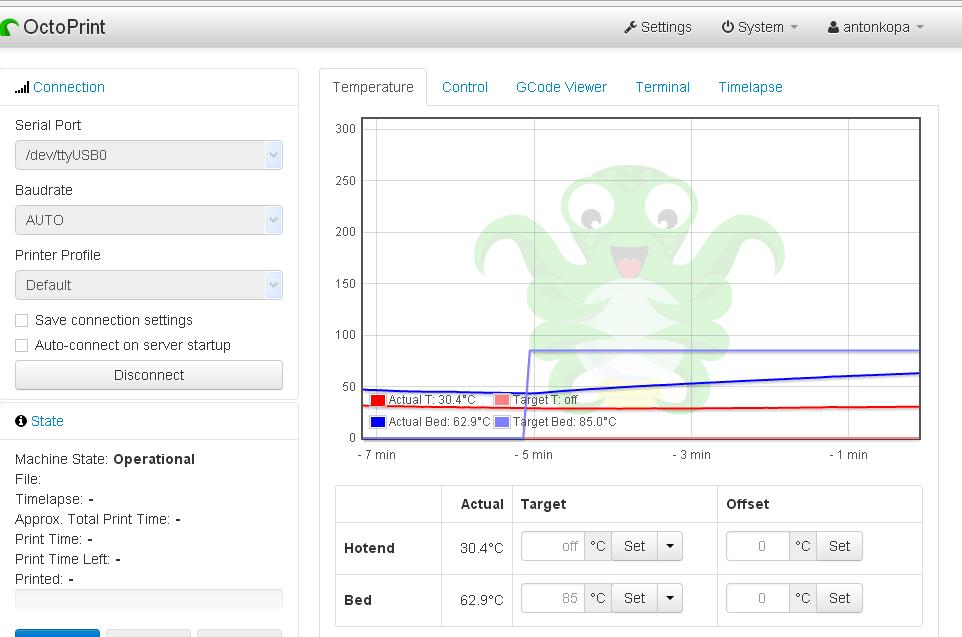Open the Baudrate dropdown
This screenshot has width=962, height=637.
(149, 220)
